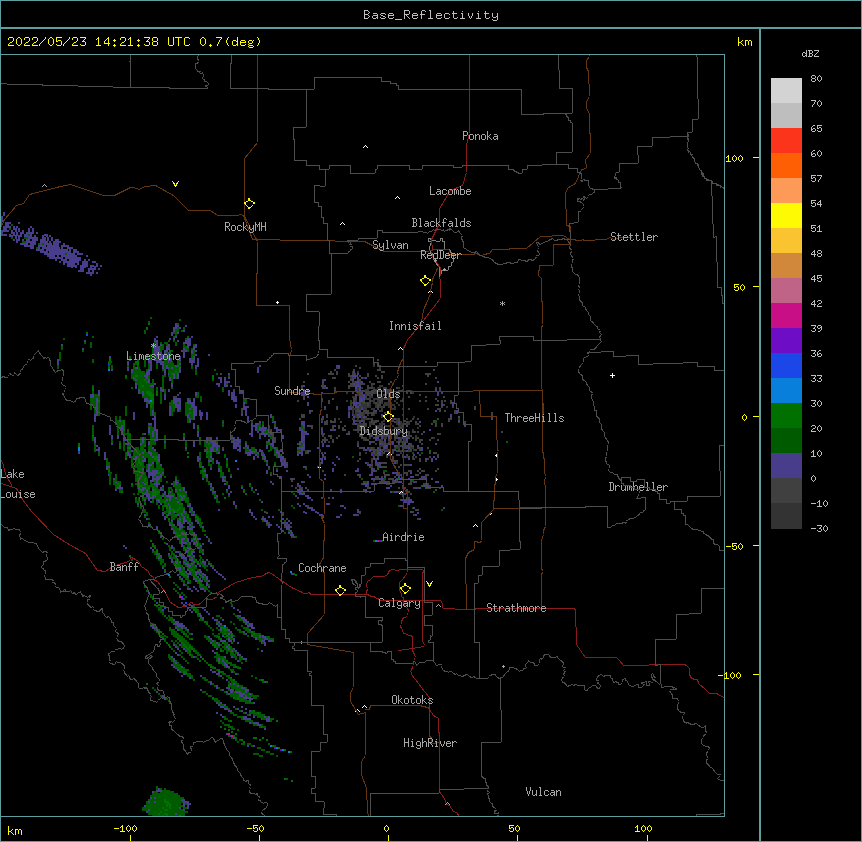This screenshot has width=862, height=842.
Task: Select the blue 33-36 dBZ legend swatch
Action: 786,365
